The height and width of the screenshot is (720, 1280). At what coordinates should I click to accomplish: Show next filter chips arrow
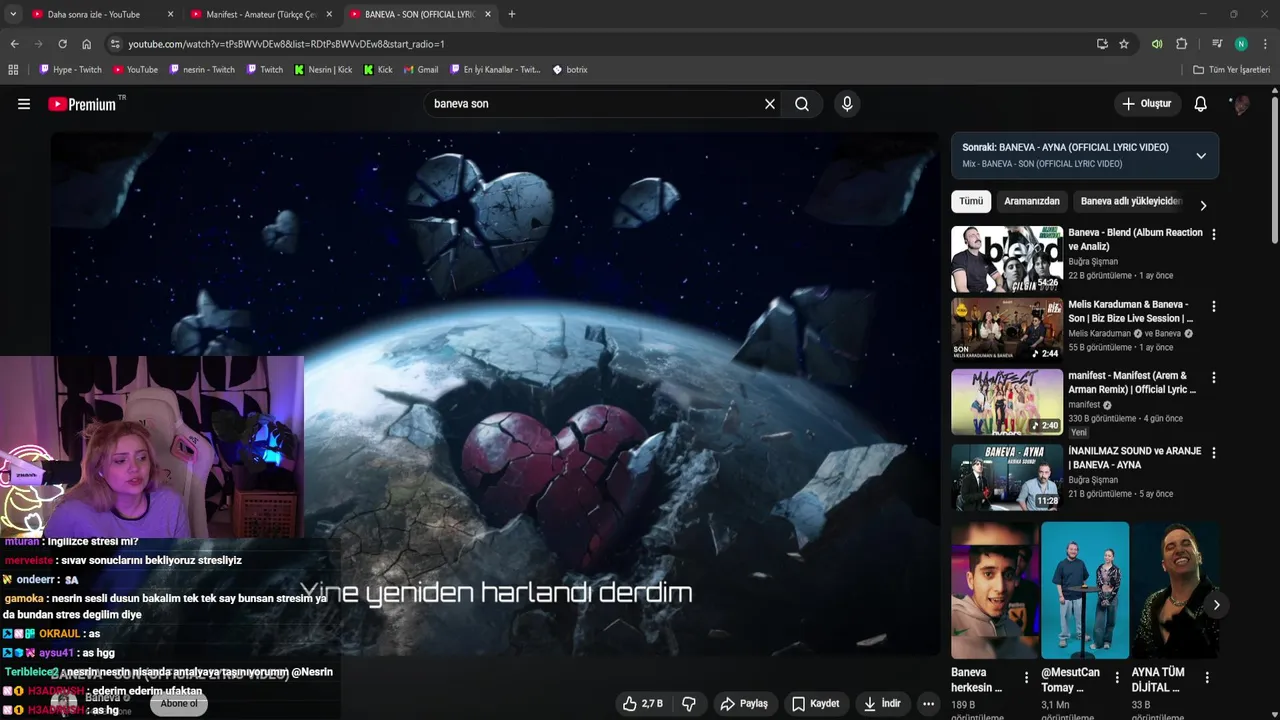[1203, 205]
